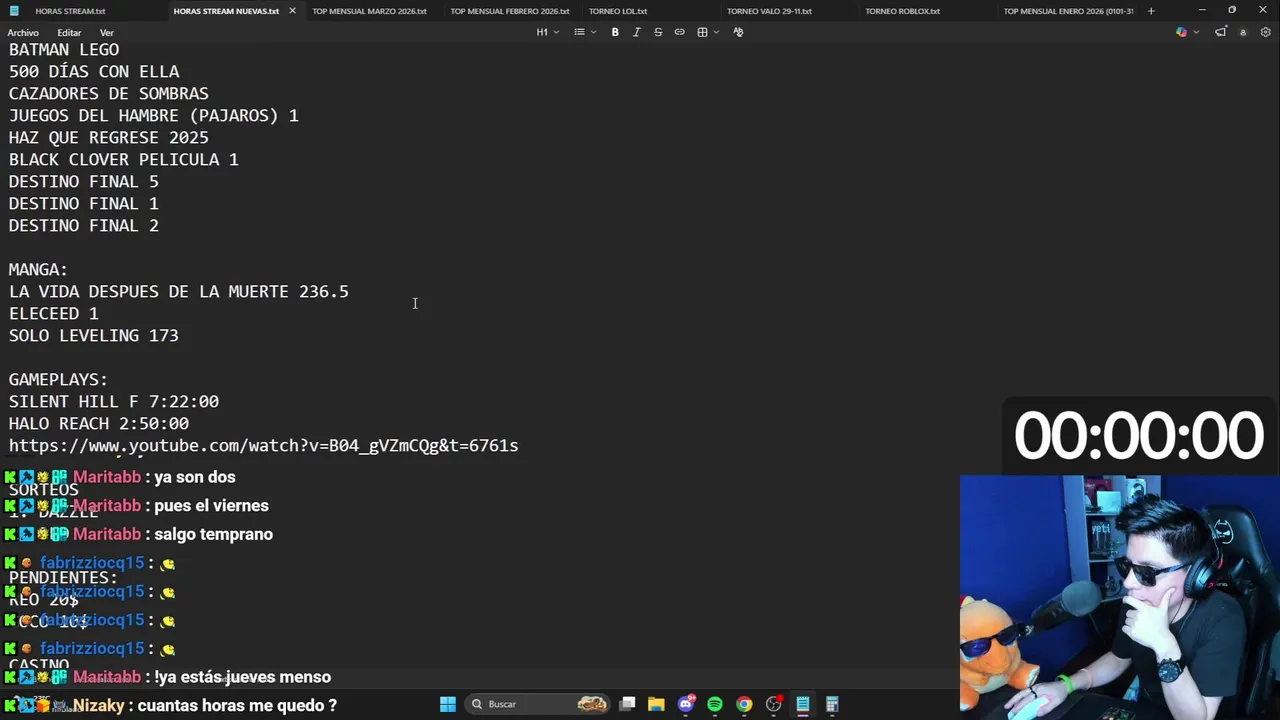Click the line HALO REACH 2:50:00
The image size is (1280, 720).
tap(99, 424)
